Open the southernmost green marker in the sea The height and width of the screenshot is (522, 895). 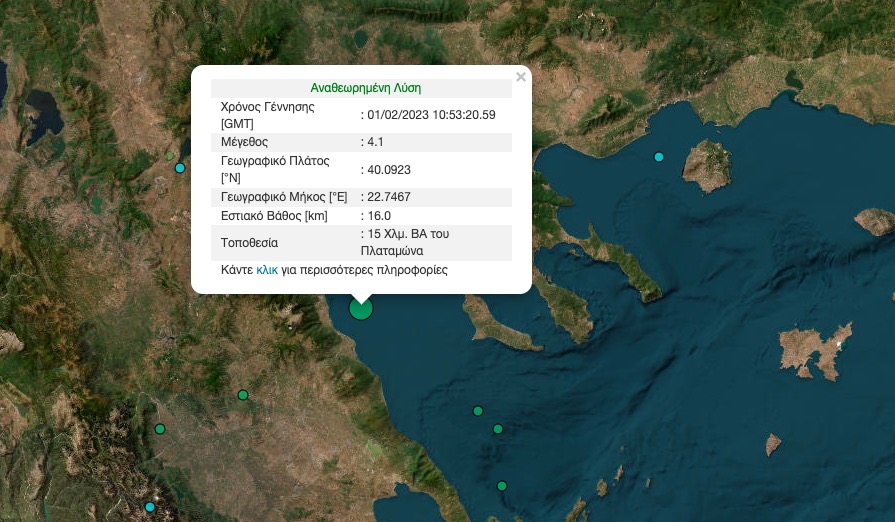click(503, 486)
